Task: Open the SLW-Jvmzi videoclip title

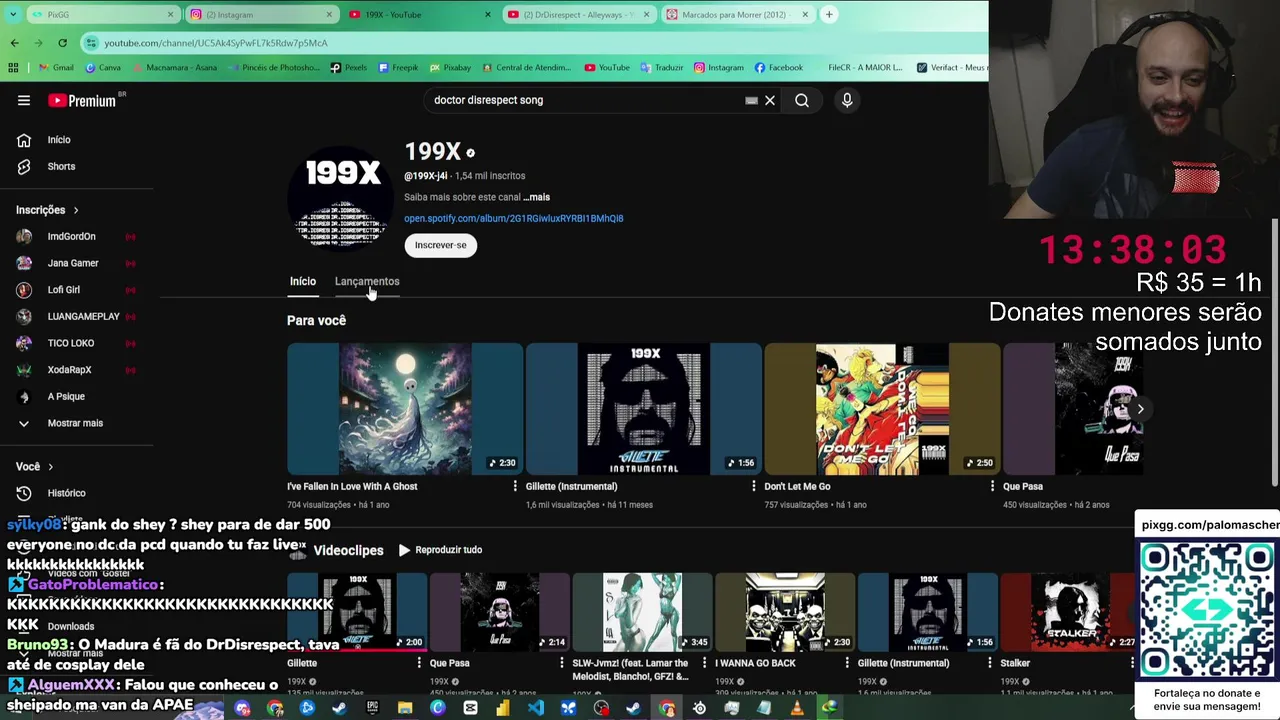Action: click(630, 669)
